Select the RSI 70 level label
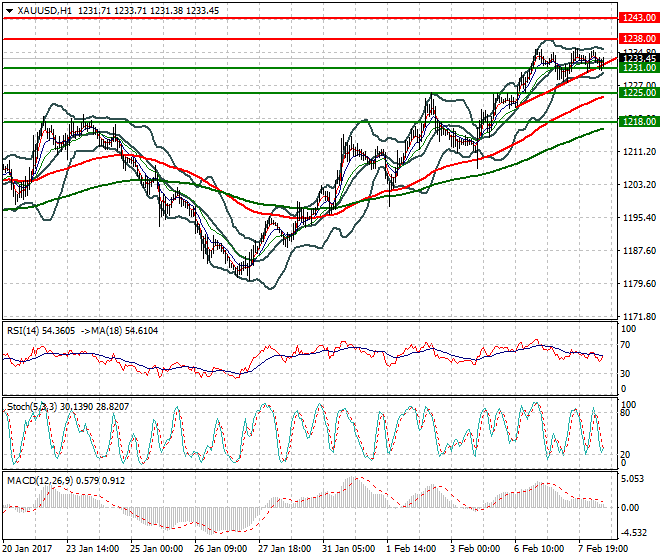Screen dimensions: 660x560 coord(625,345)
